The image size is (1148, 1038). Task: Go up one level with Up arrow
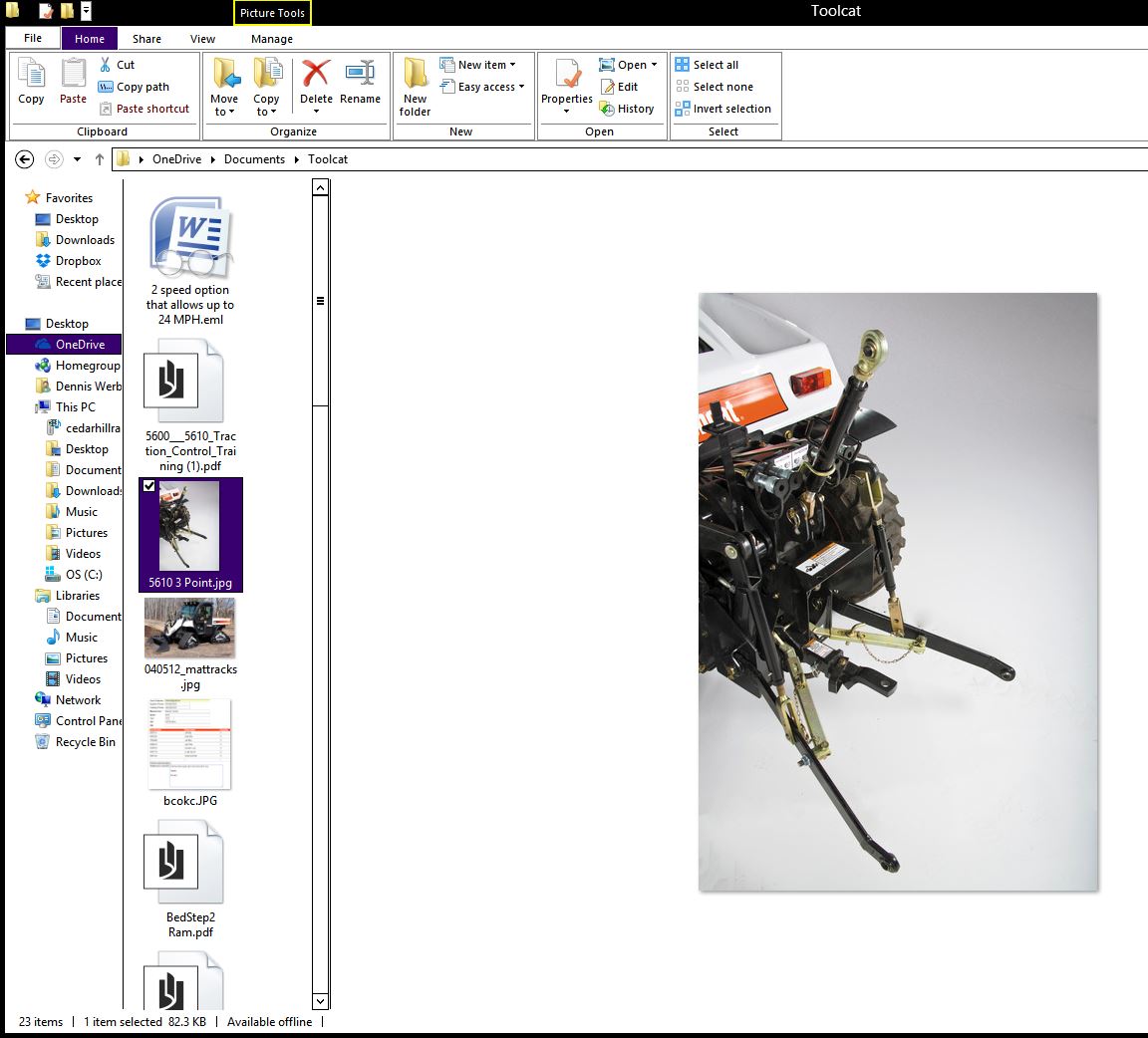[x=100, y=158]
